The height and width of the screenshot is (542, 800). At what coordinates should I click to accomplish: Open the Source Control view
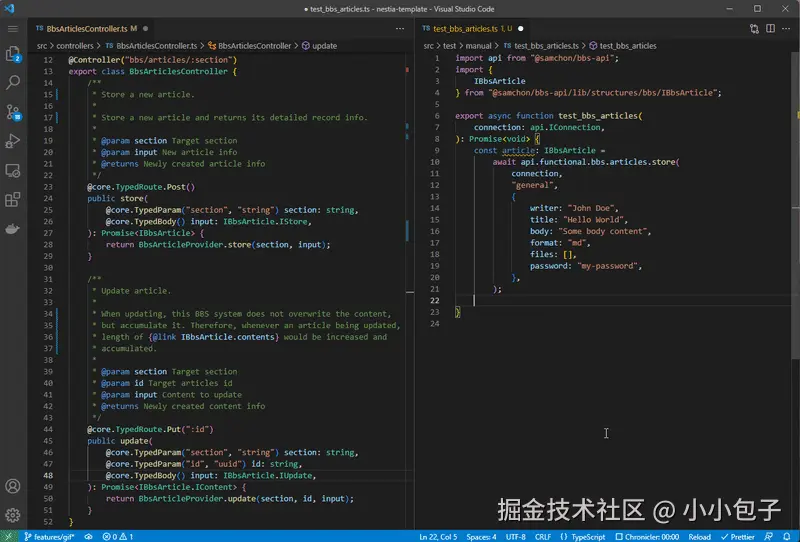[13, 112]
